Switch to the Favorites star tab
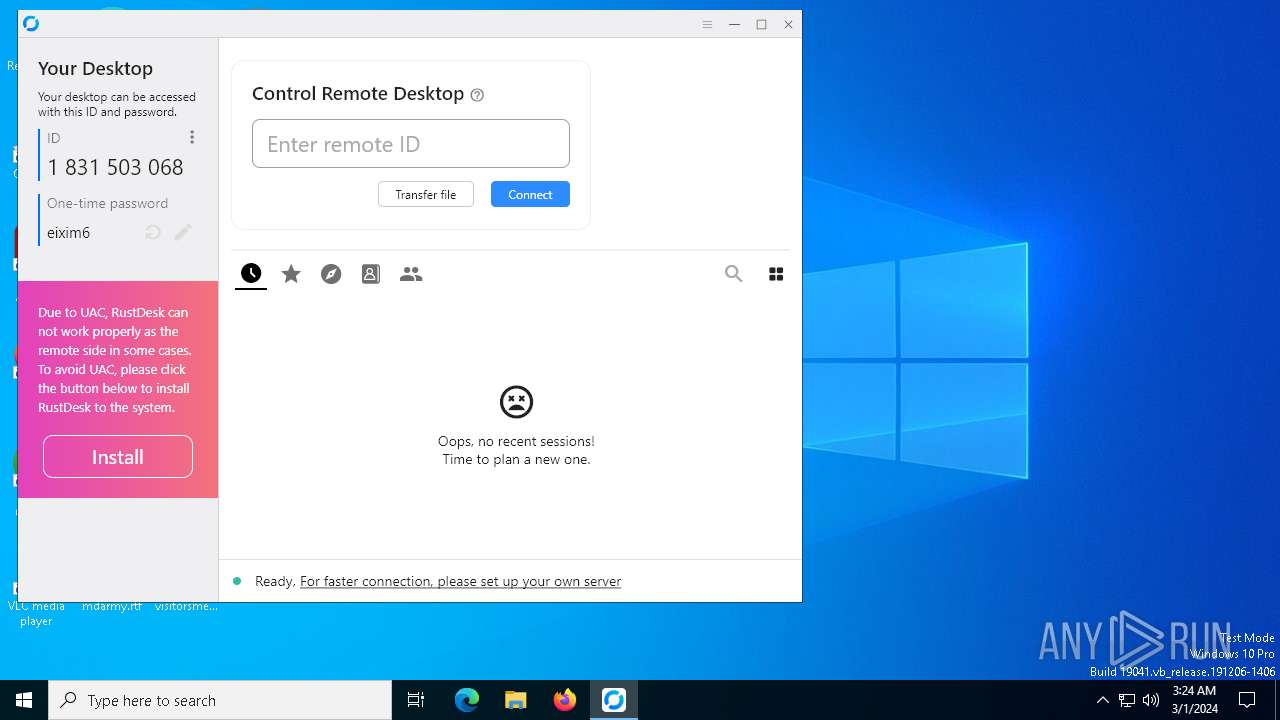This screenshot has height=720, width=1280. [291, 273]
